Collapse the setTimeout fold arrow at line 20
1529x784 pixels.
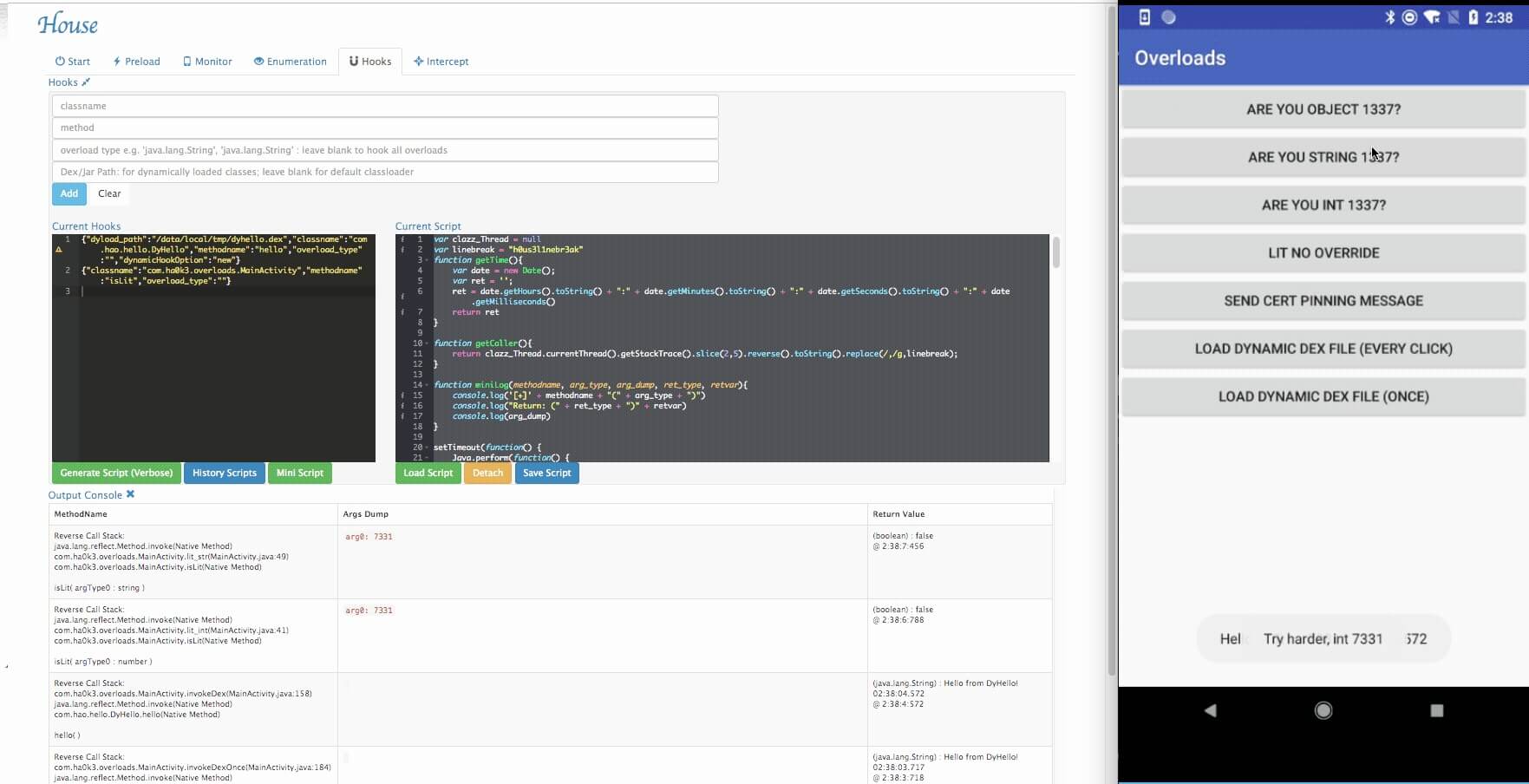[x=426, y=448]
